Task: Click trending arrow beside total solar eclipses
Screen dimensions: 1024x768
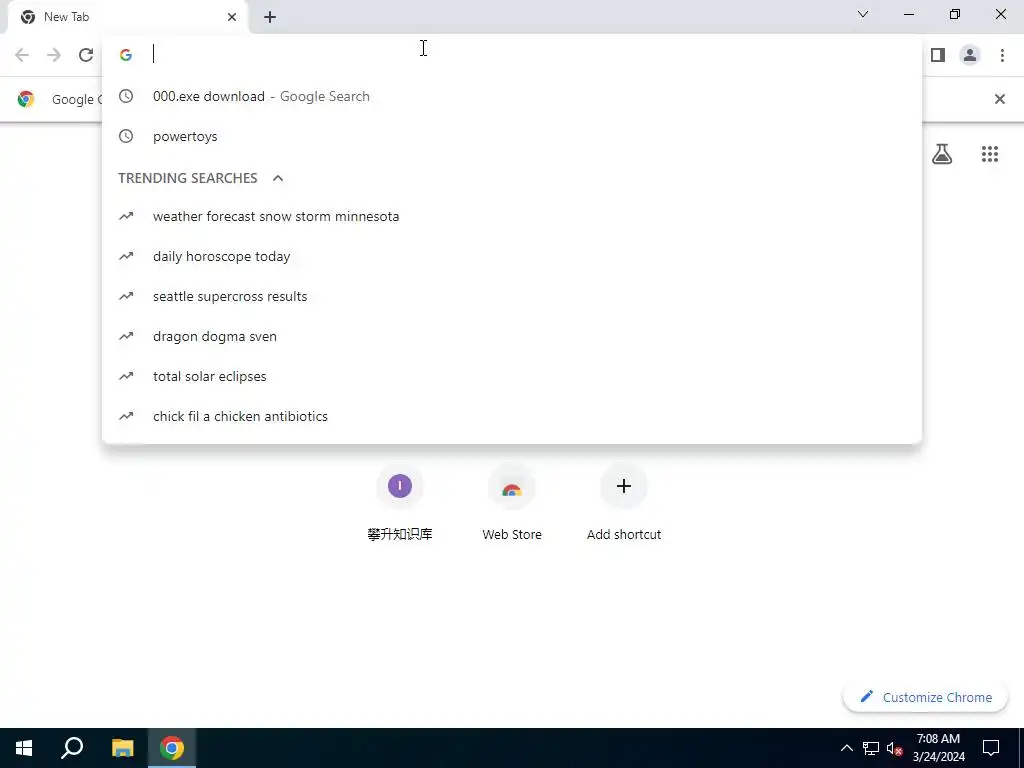Action: (126, 376)
